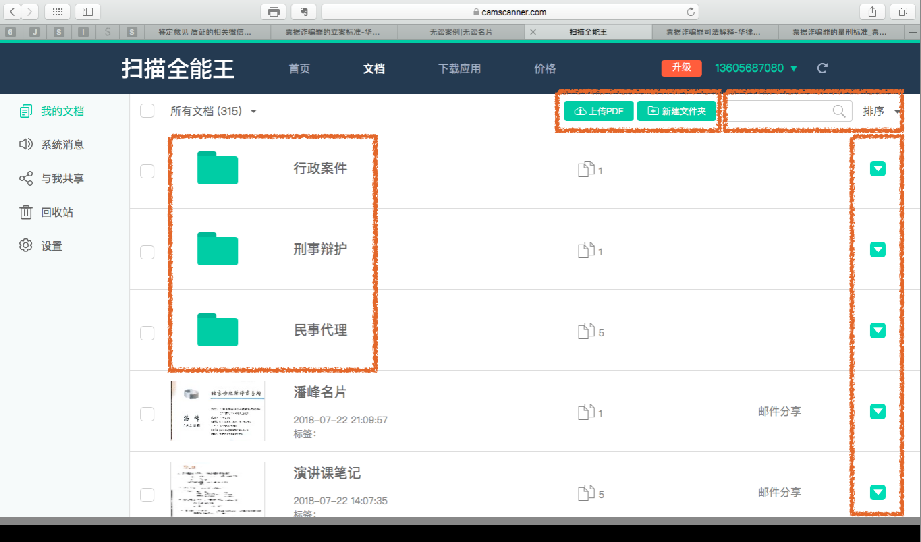Click the reload icon in the address bar
The height and width of the screenshot is (542, 921).
click(691, 12)
